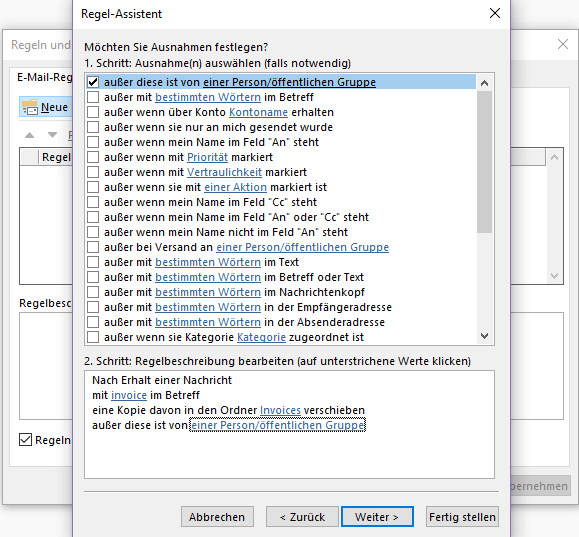The width and height of the screenshot is (579, 537).
Task: Close the Regel-Assistent dialog
Action: click(494, 13)
